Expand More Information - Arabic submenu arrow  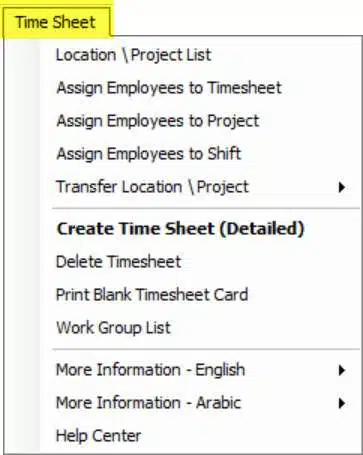(341, 403)
